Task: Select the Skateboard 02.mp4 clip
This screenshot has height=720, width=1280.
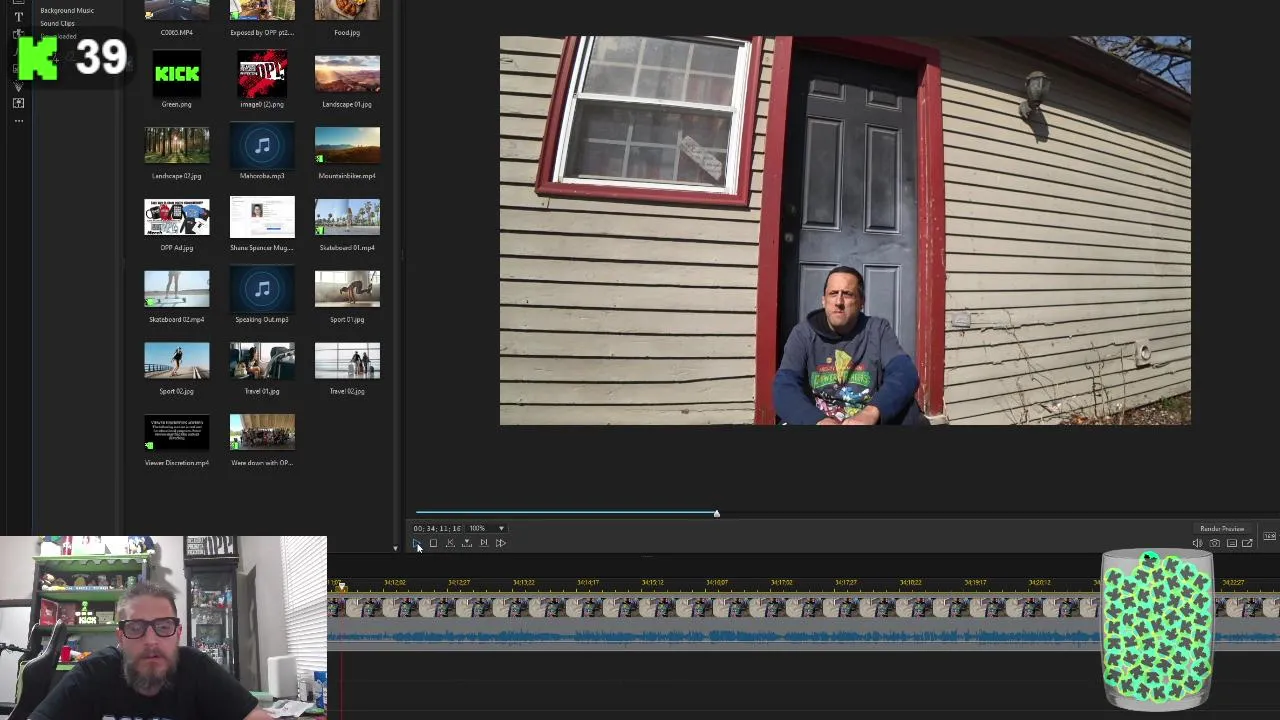Action: tap(177, 290)
